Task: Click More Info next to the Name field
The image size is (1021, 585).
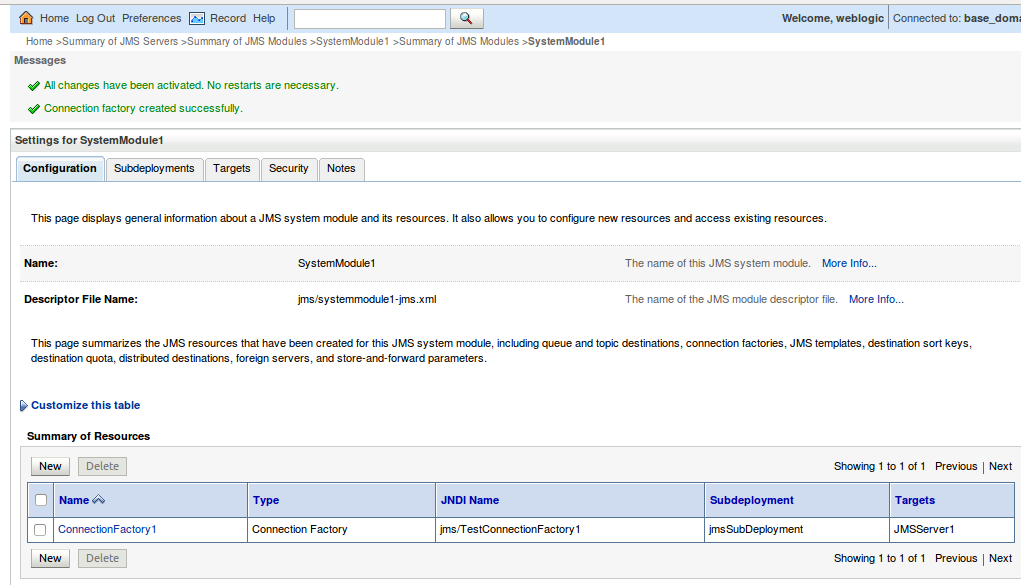Action: 849,263
